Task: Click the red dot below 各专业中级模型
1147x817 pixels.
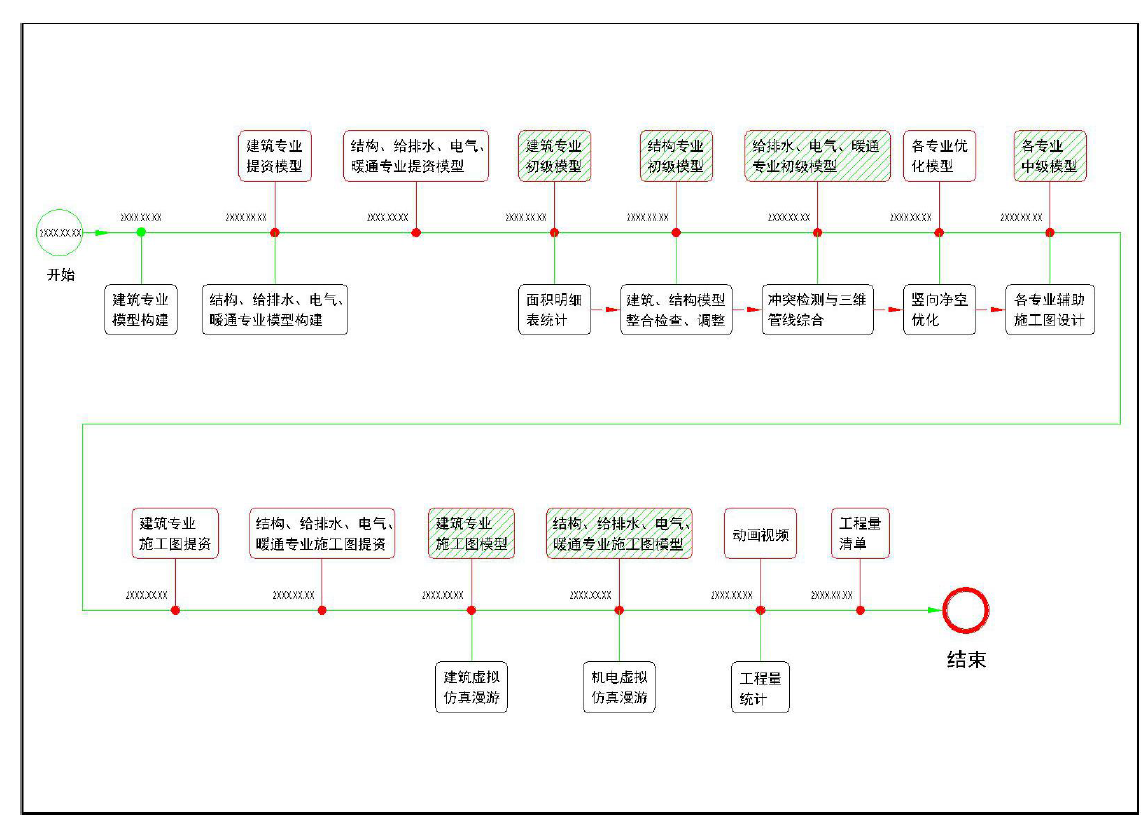Action: click(x=1050, y=233)
